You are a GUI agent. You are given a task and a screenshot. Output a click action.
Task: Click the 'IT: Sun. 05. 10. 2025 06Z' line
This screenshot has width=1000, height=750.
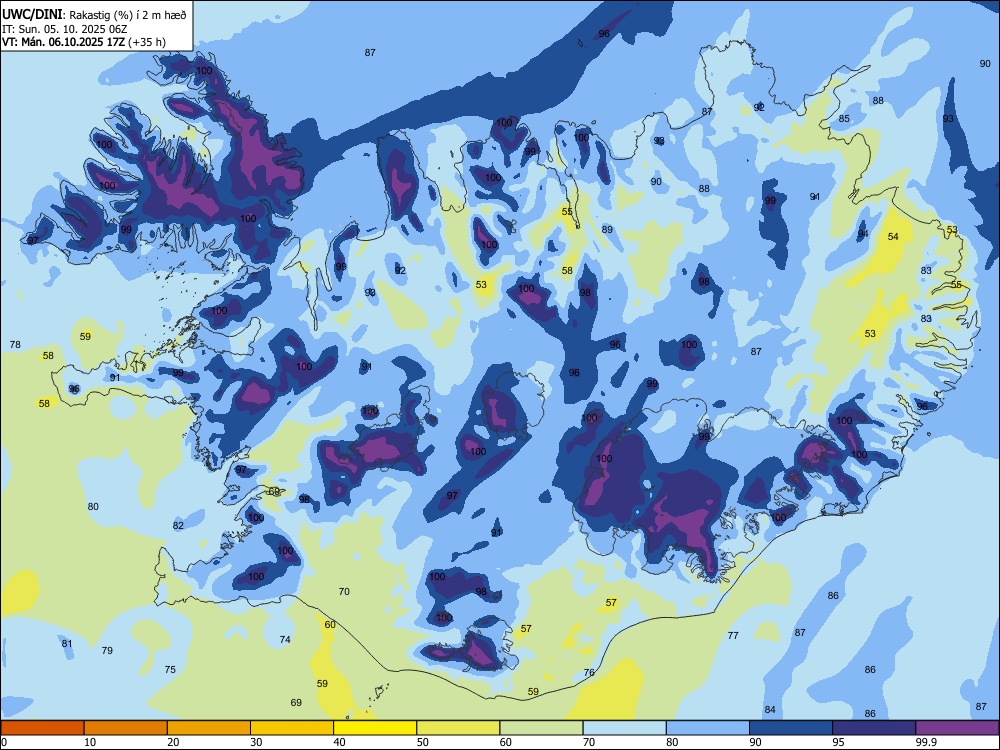(64, 29)
